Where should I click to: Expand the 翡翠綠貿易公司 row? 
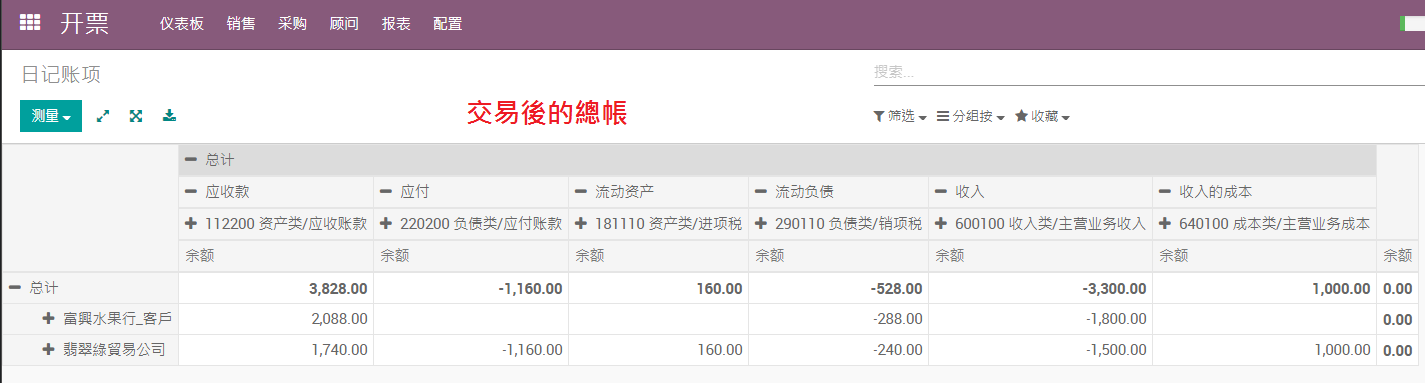click(103, 350)
